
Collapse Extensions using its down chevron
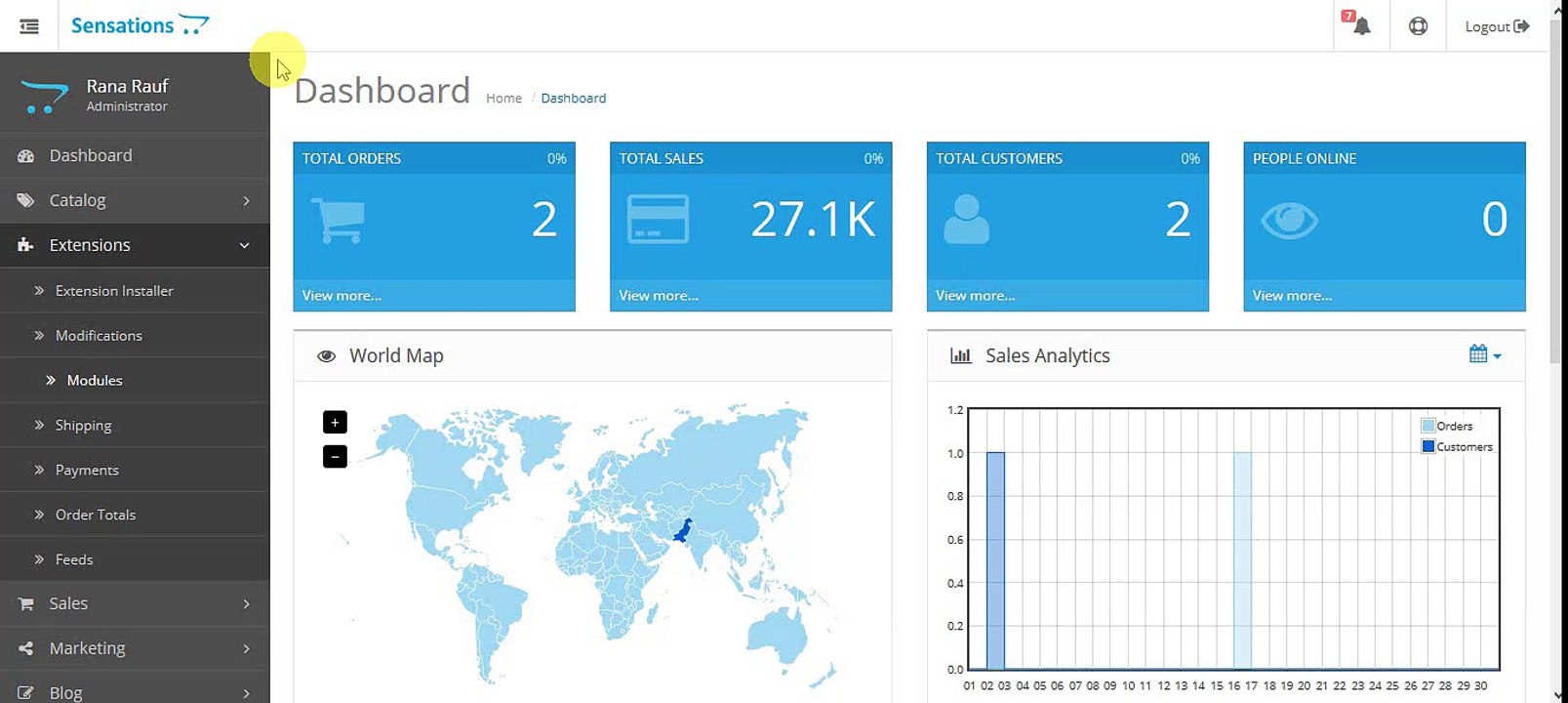tap(245, 246)
